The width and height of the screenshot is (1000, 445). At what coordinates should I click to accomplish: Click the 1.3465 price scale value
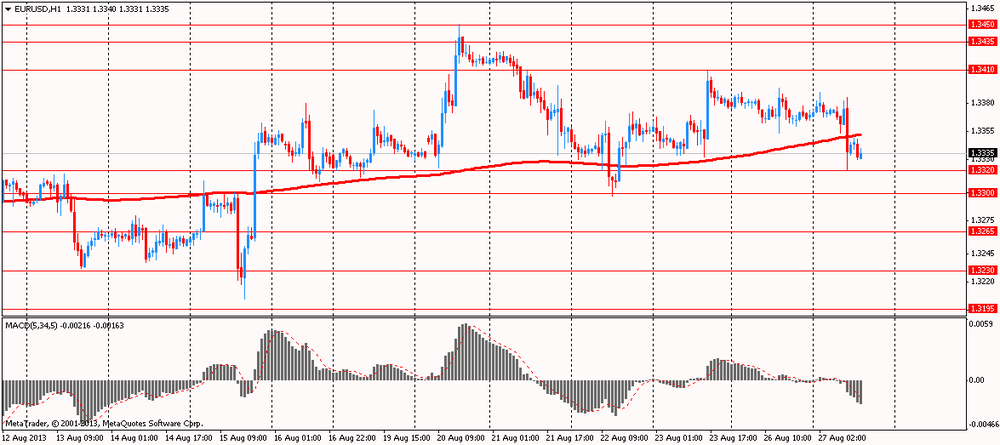[981, 10]
